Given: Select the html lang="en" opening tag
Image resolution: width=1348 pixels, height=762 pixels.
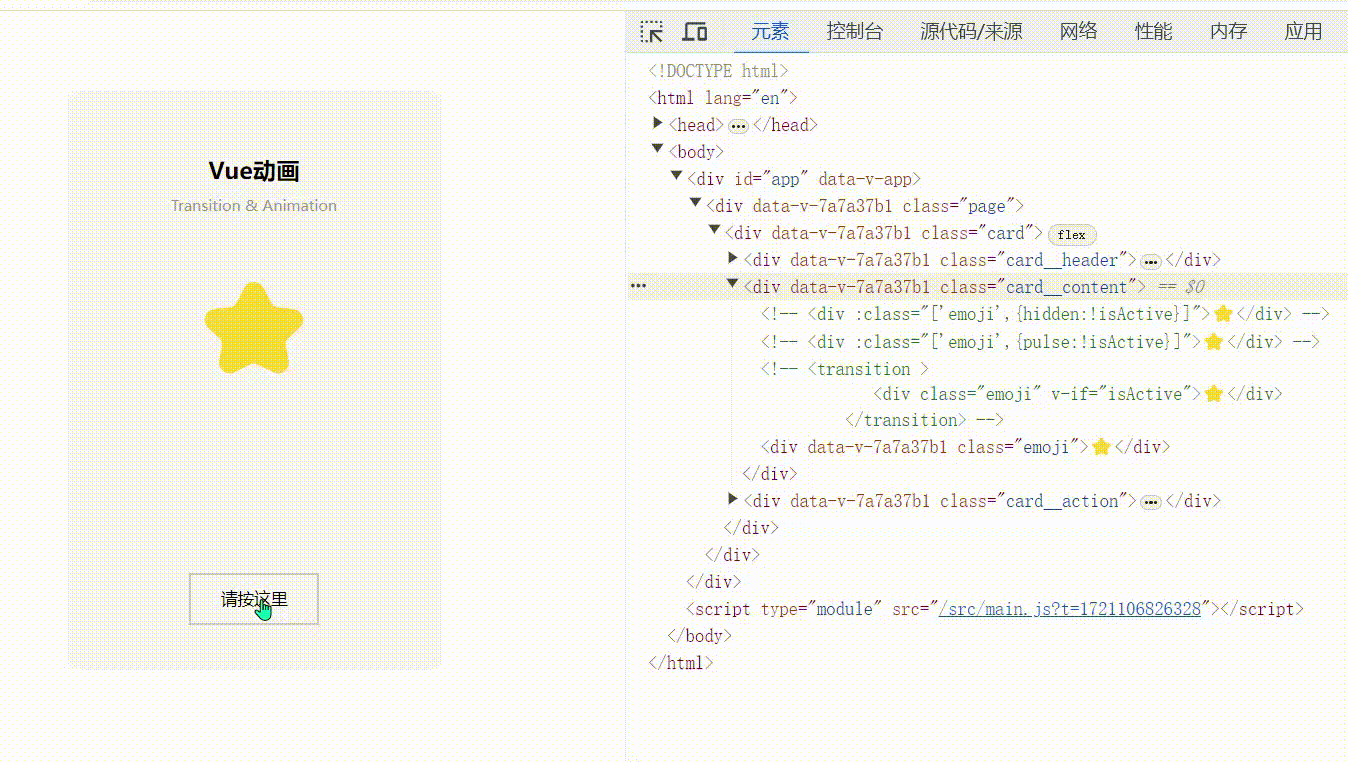Looking at the screenshot, I should pyautogui.click(x=723, y=98).
